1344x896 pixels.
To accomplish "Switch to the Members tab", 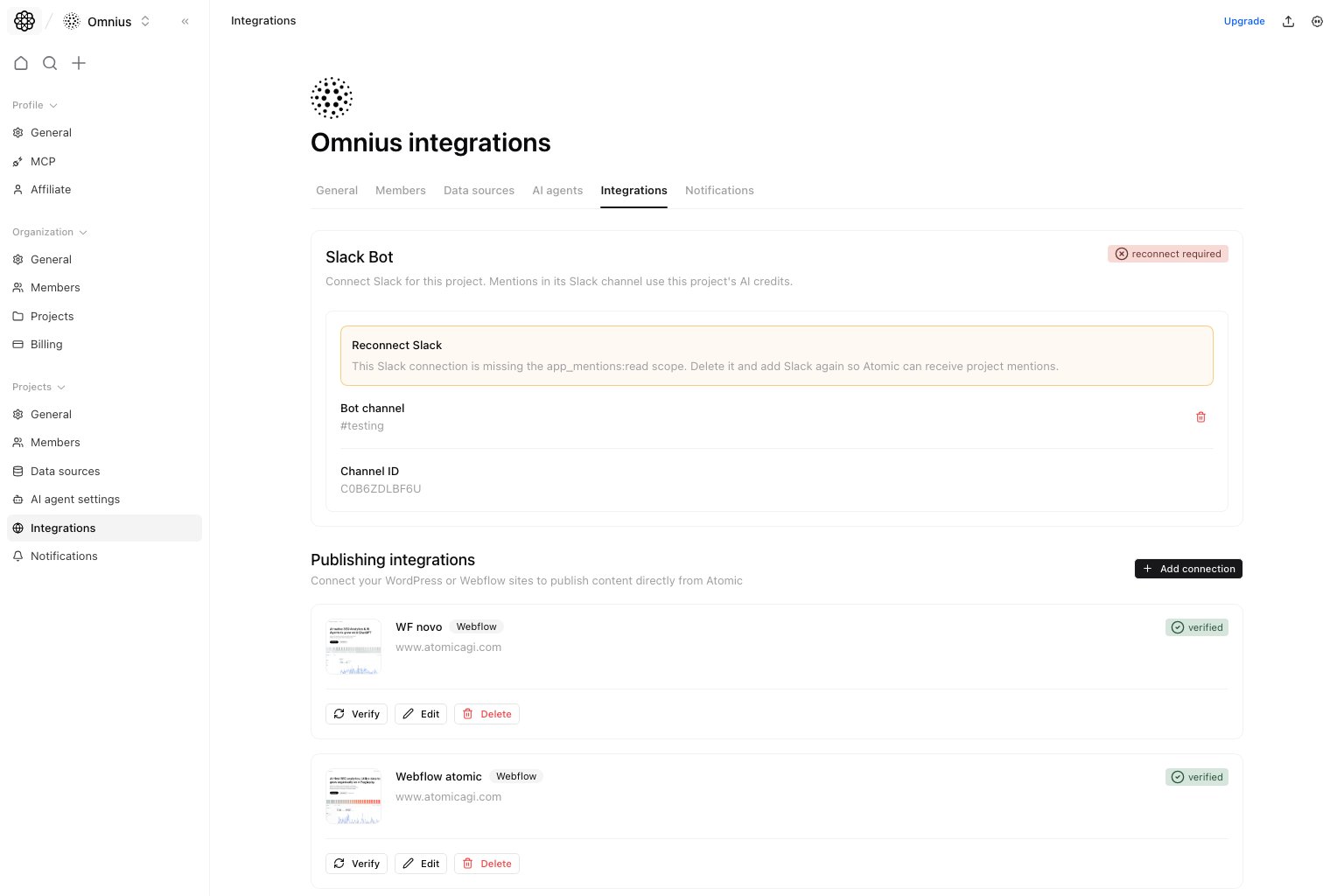I will click(401, 191).
